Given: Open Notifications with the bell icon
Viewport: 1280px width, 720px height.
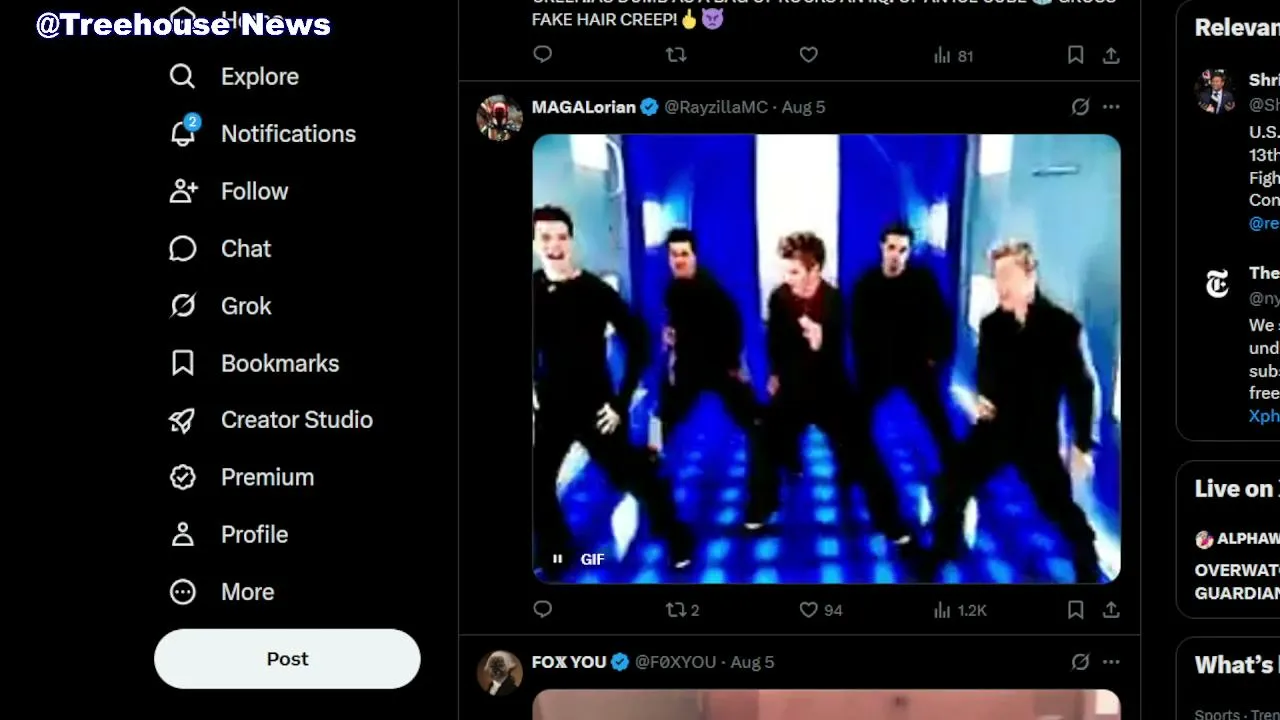Looking at the screenshot, I should [183, 133].
